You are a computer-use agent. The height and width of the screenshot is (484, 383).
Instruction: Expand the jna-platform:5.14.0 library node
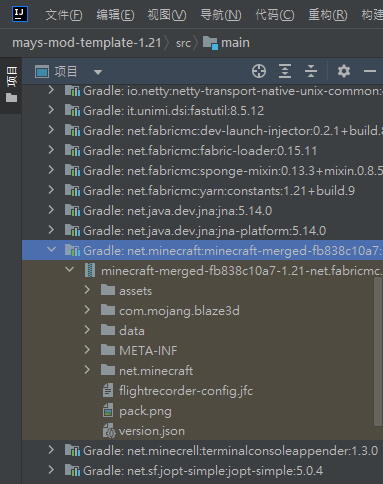click(x=51, y=230)
